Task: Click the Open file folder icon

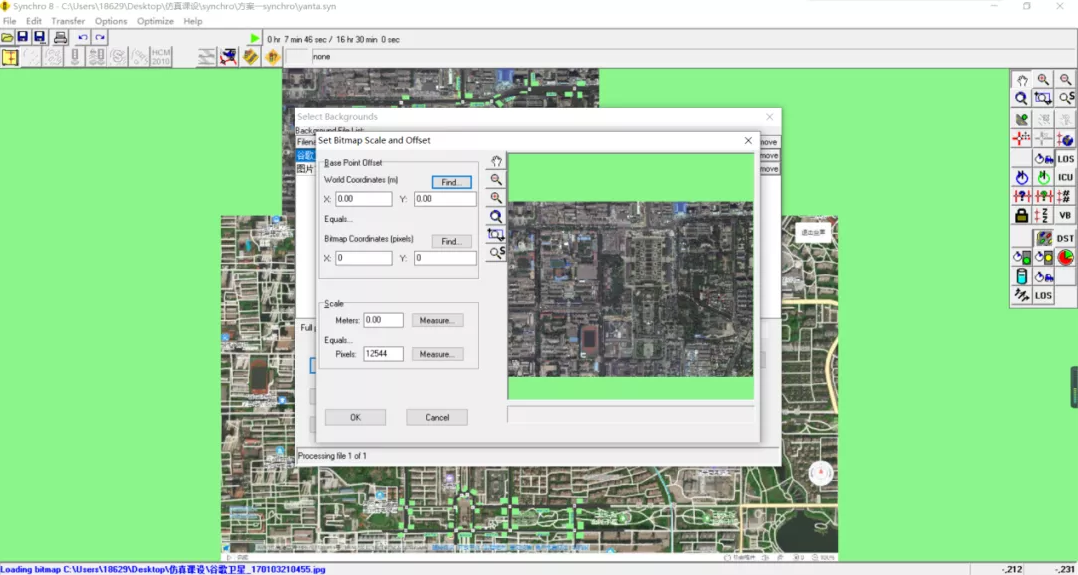Action: coord(8,38)
